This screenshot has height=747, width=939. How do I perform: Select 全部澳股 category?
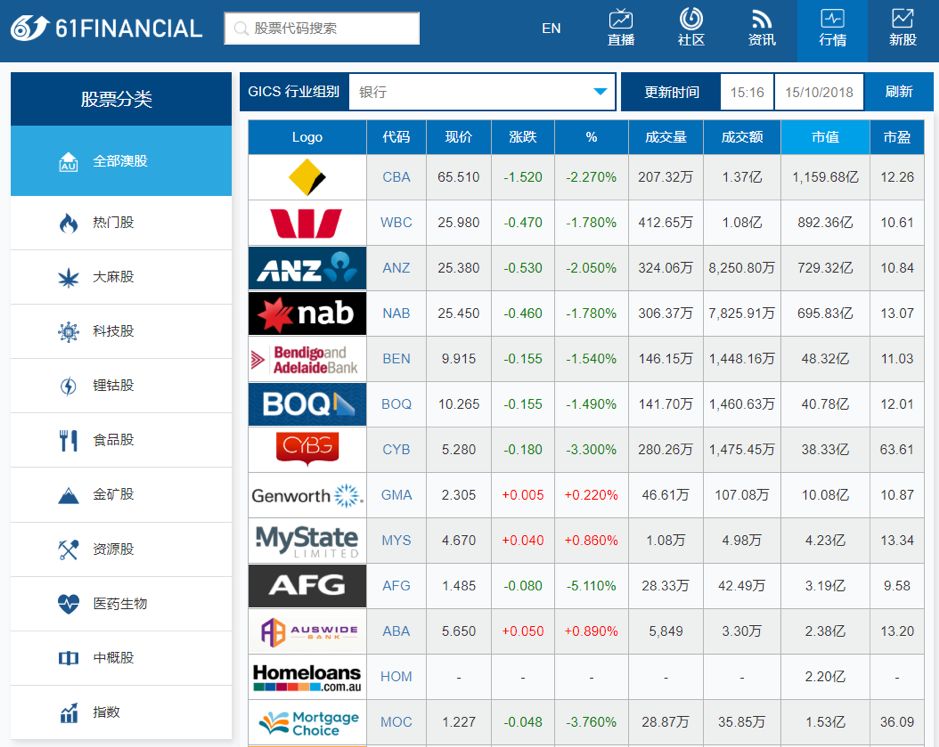click(121, 161)
